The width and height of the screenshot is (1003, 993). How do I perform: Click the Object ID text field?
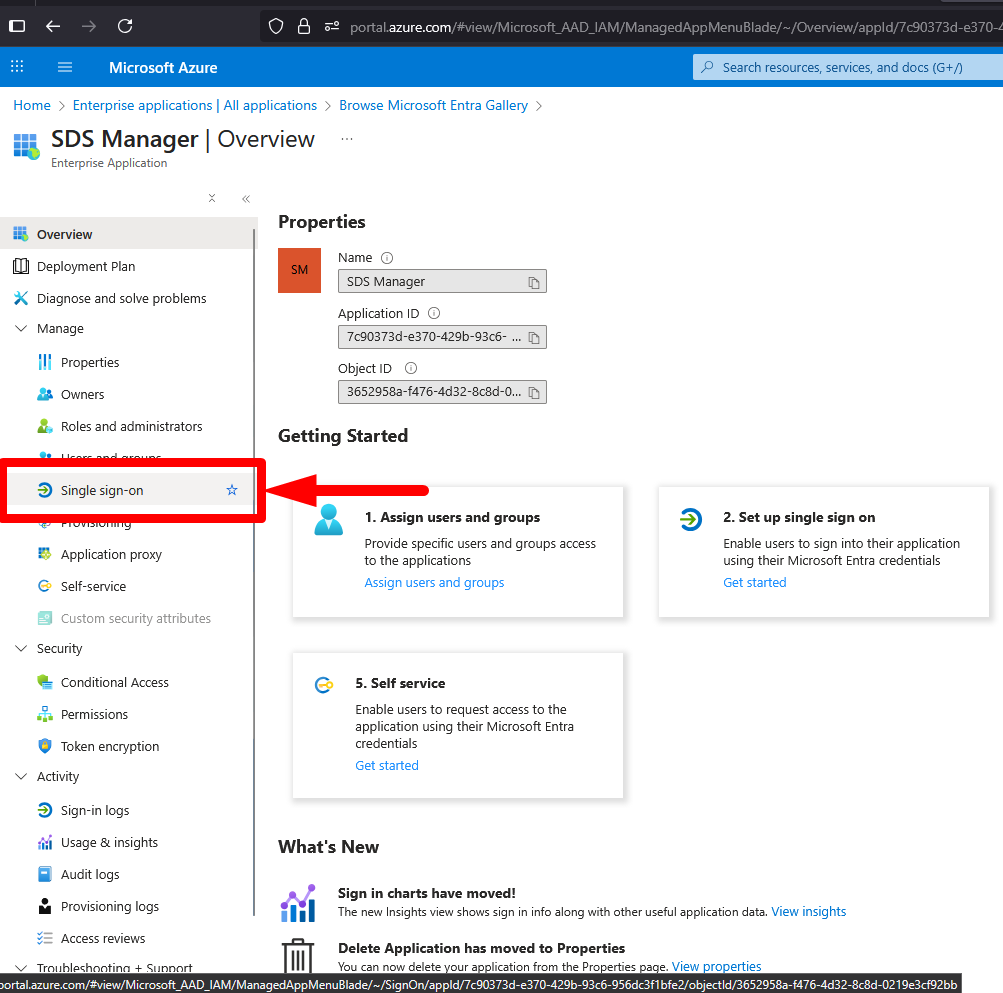(442, 392)
